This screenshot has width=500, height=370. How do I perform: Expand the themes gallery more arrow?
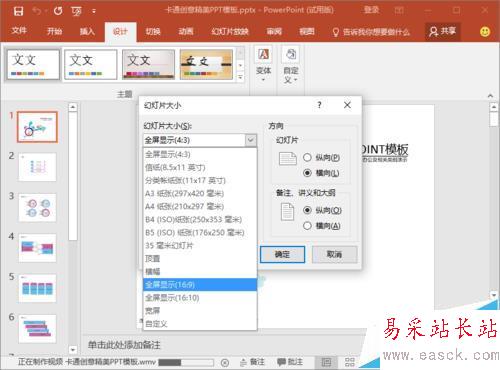pyautogui.click(x=240, y=77)
